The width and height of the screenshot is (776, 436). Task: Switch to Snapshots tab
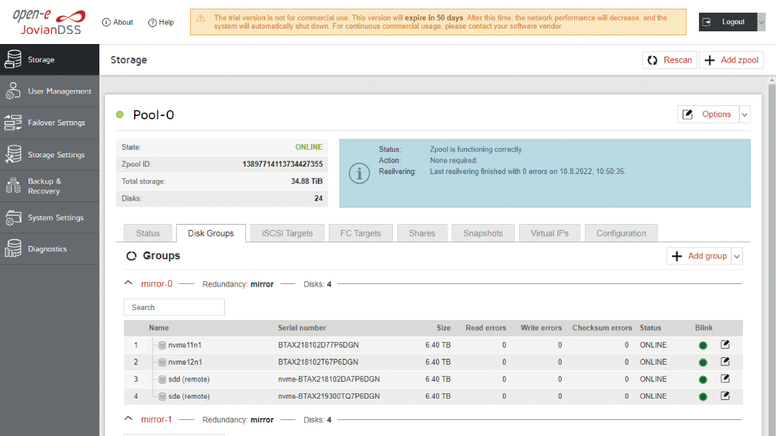[x=483, y=233]
